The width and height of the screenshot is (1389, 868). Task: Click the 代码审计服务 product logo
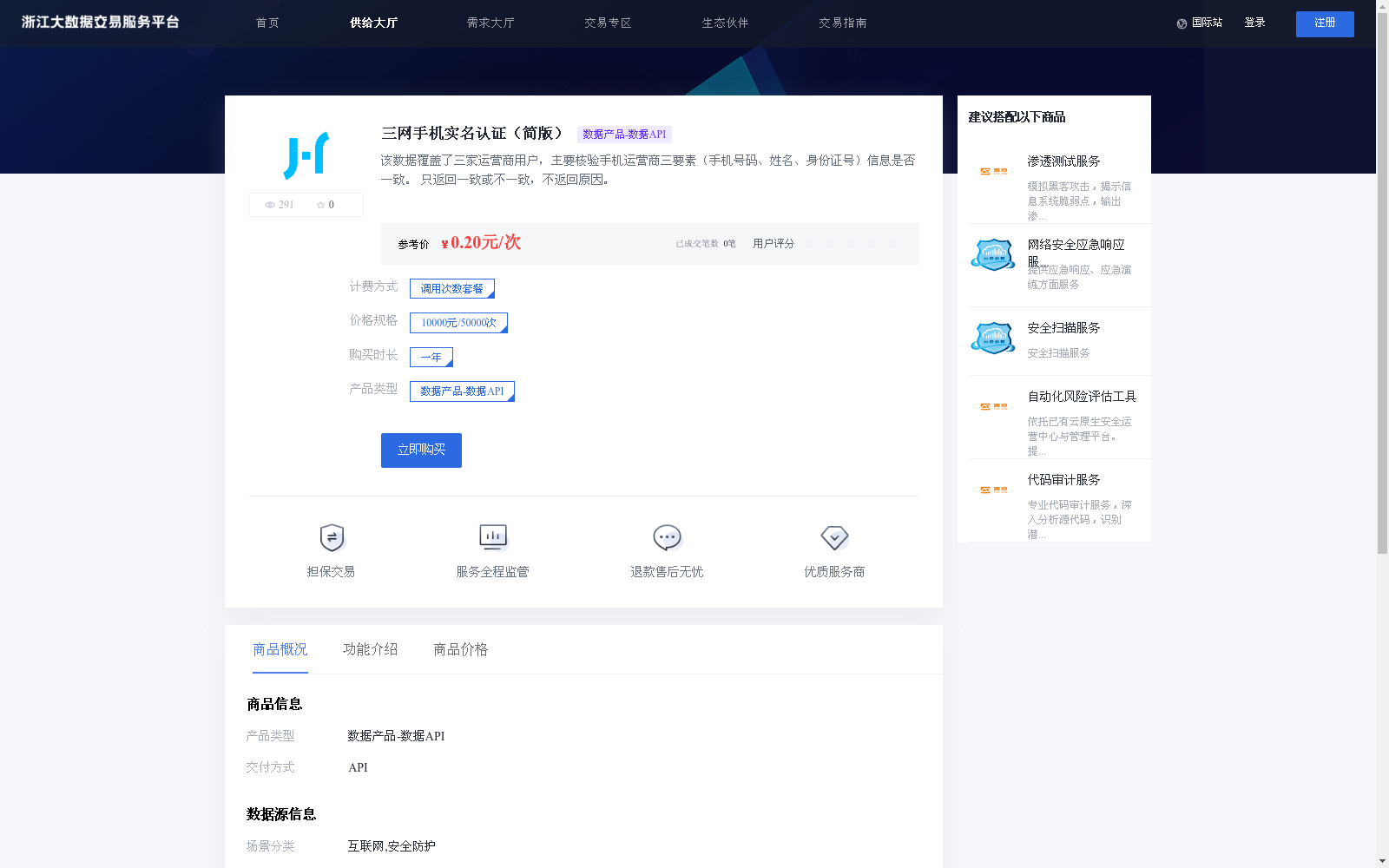994,490
